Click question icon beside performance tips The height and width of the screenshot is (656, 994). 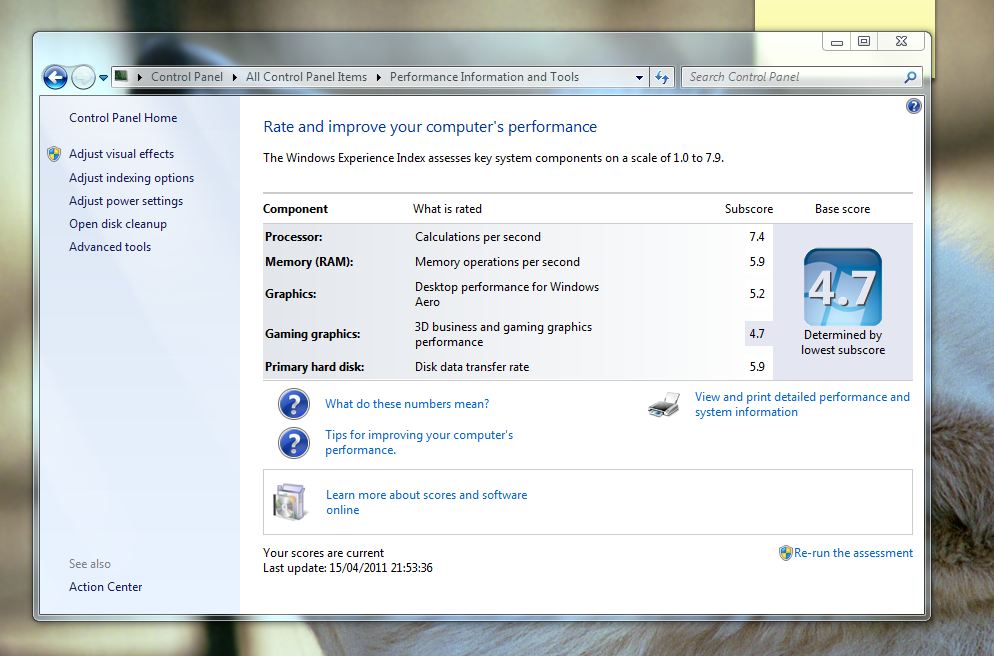click(x=294, y=443)
